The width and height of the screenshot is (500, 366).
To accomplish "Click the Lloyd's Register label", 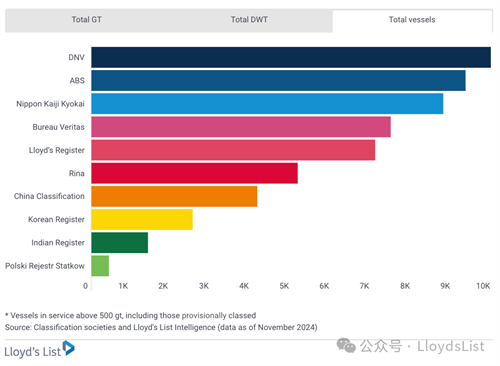I will [x=57, y=150].
